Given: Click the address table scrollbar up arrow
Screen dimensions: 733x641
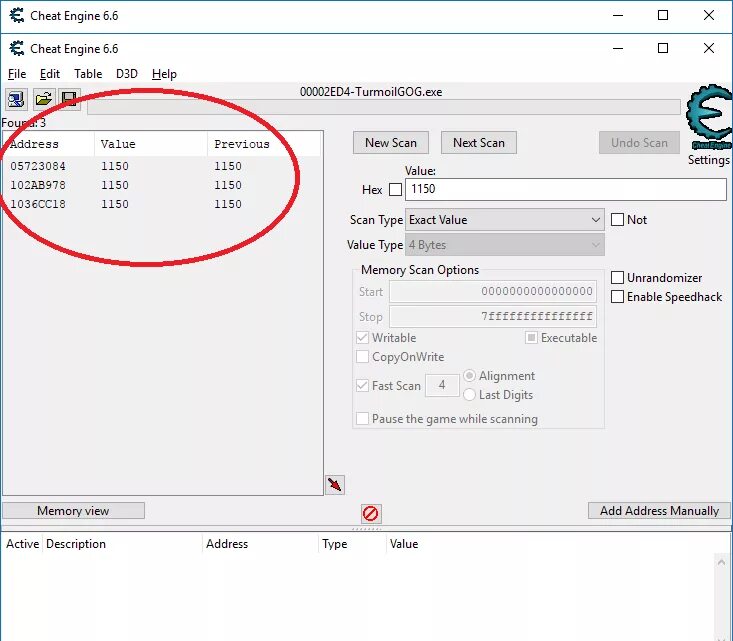Looking at the screenshot, I should [x=721, y=562].
